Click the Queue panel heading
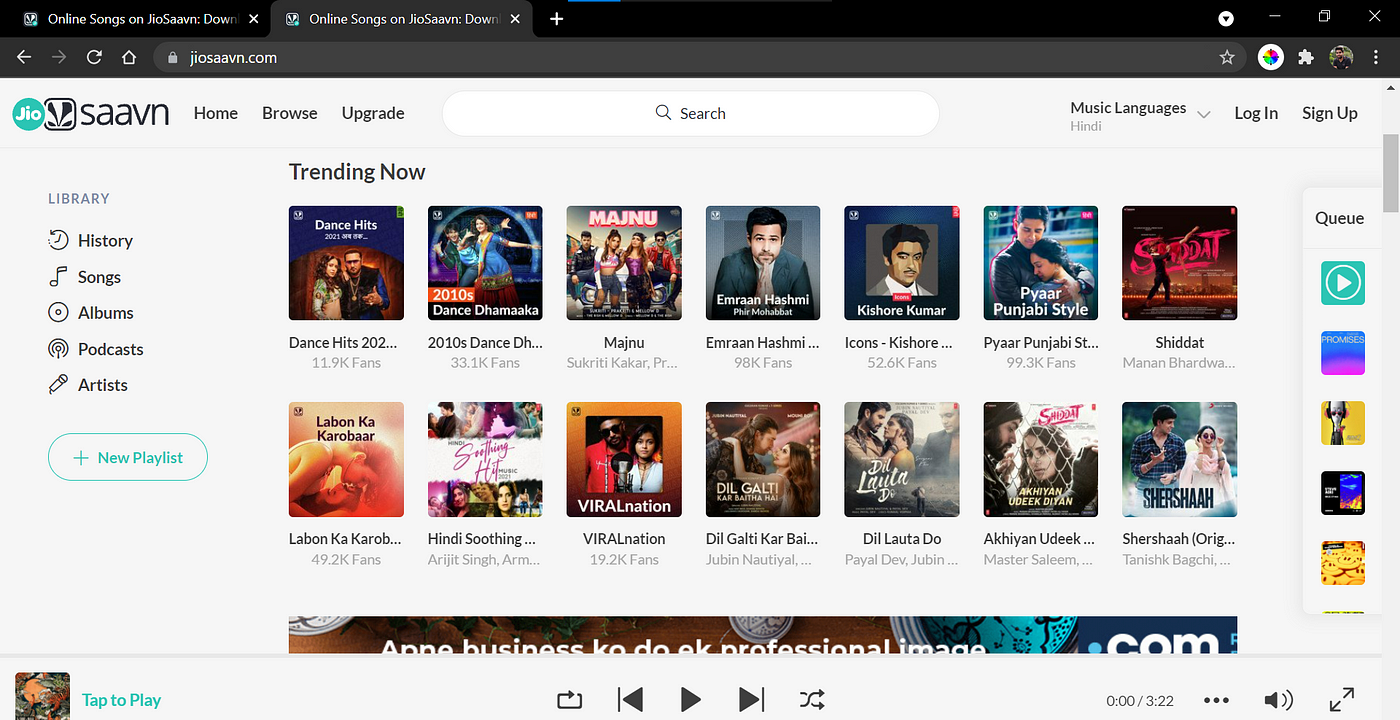1400x720 pixels. click(x=1340, y=218)
